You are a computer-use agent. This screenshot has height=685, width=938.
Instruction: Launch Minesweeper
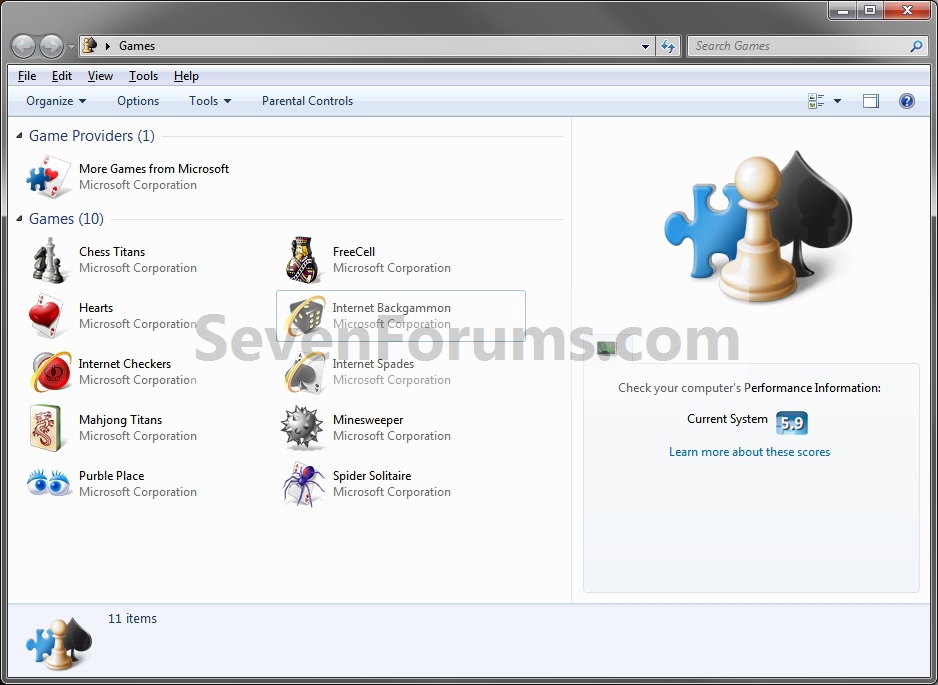tap(368, 420)
